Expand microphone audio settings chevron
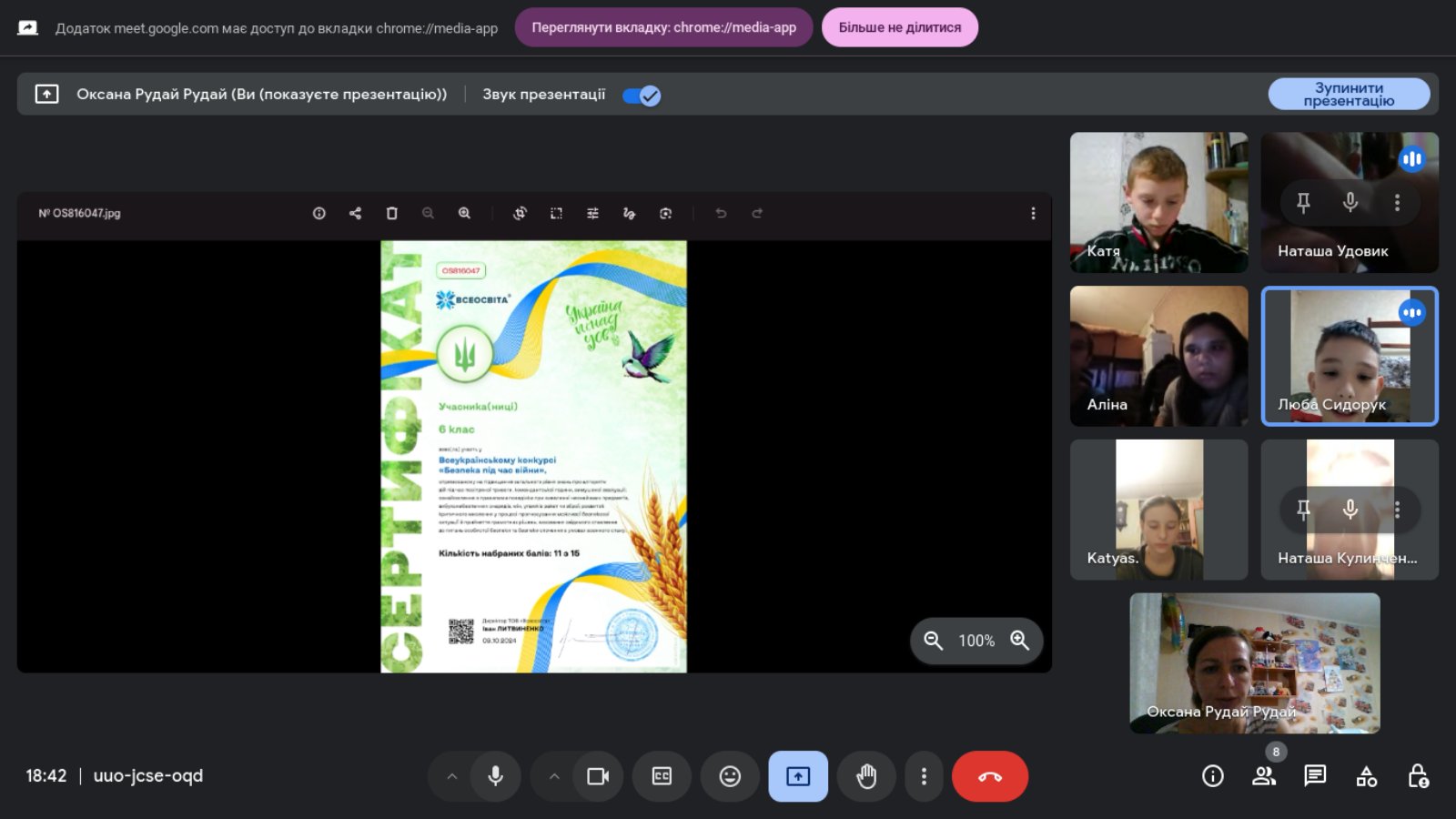Screen dimensions: 1456x819 click(451, 776)
